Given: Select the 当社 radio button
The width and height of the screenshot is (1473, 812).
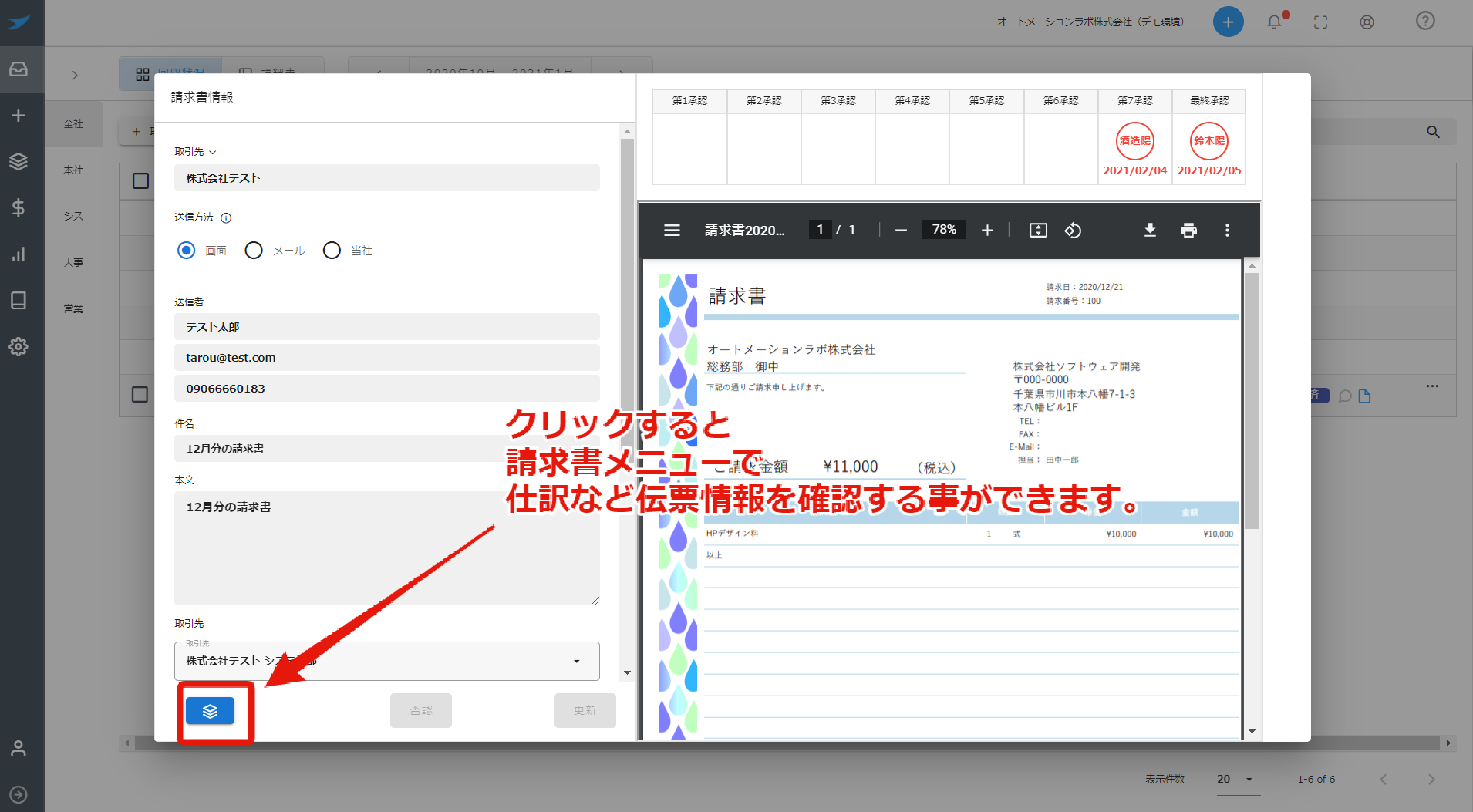Looking at the screenshot, I should pyautogui.click(x=332, y=250).
